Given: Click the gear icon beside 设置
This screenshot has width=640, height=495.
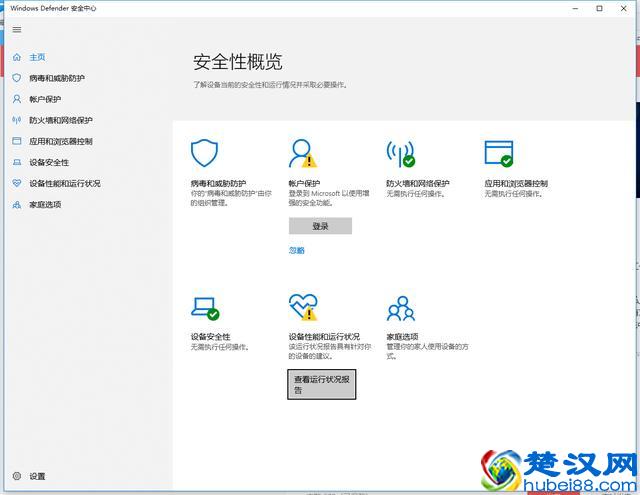Looking at the screenshot, I should pos(17,476).
